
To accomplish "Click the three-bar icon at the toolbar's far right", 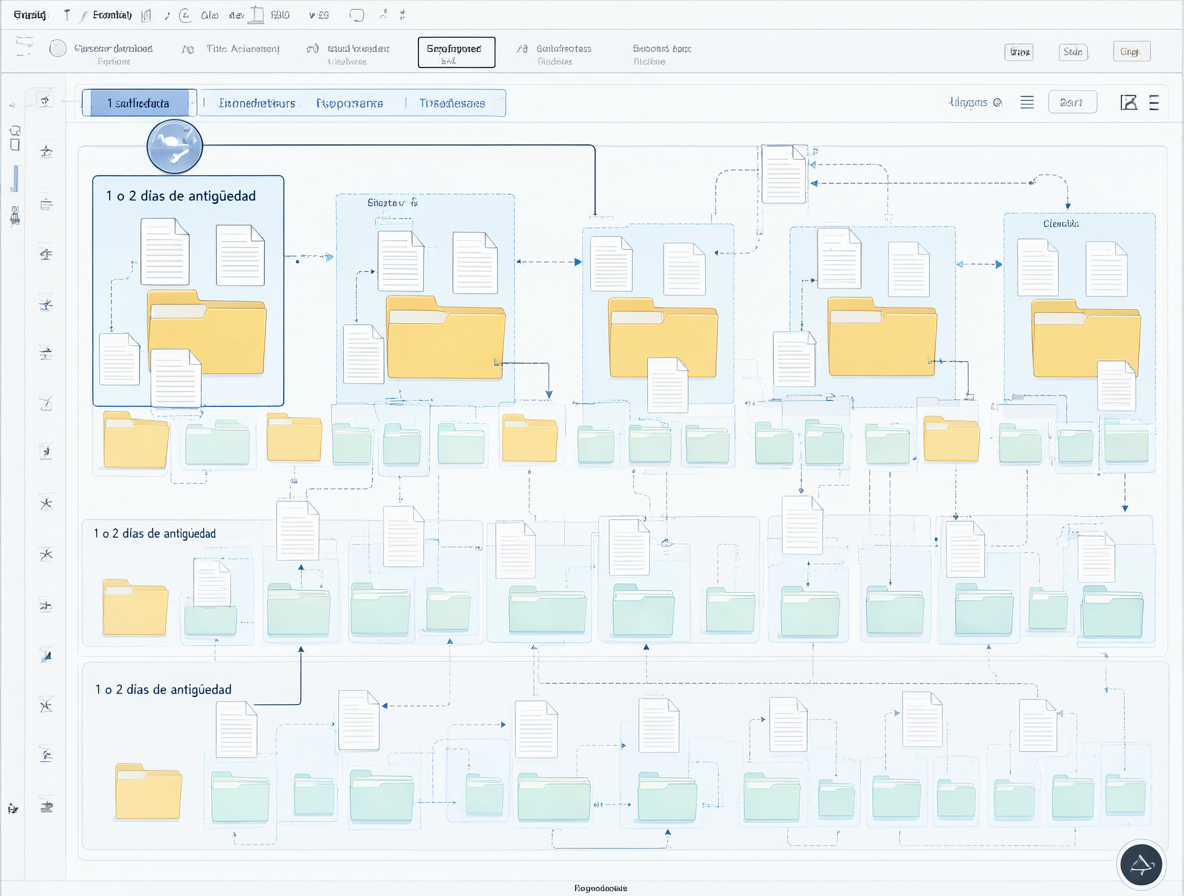I will click(x=1154, y=103).
